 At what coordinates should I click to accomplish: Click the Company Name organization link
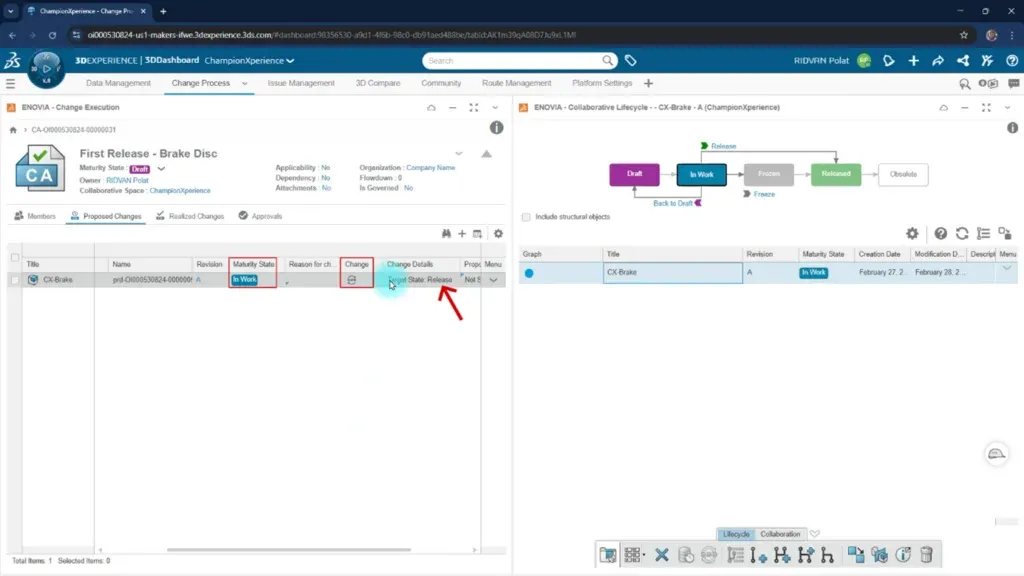pyautogui.click(x=431, y=168)
